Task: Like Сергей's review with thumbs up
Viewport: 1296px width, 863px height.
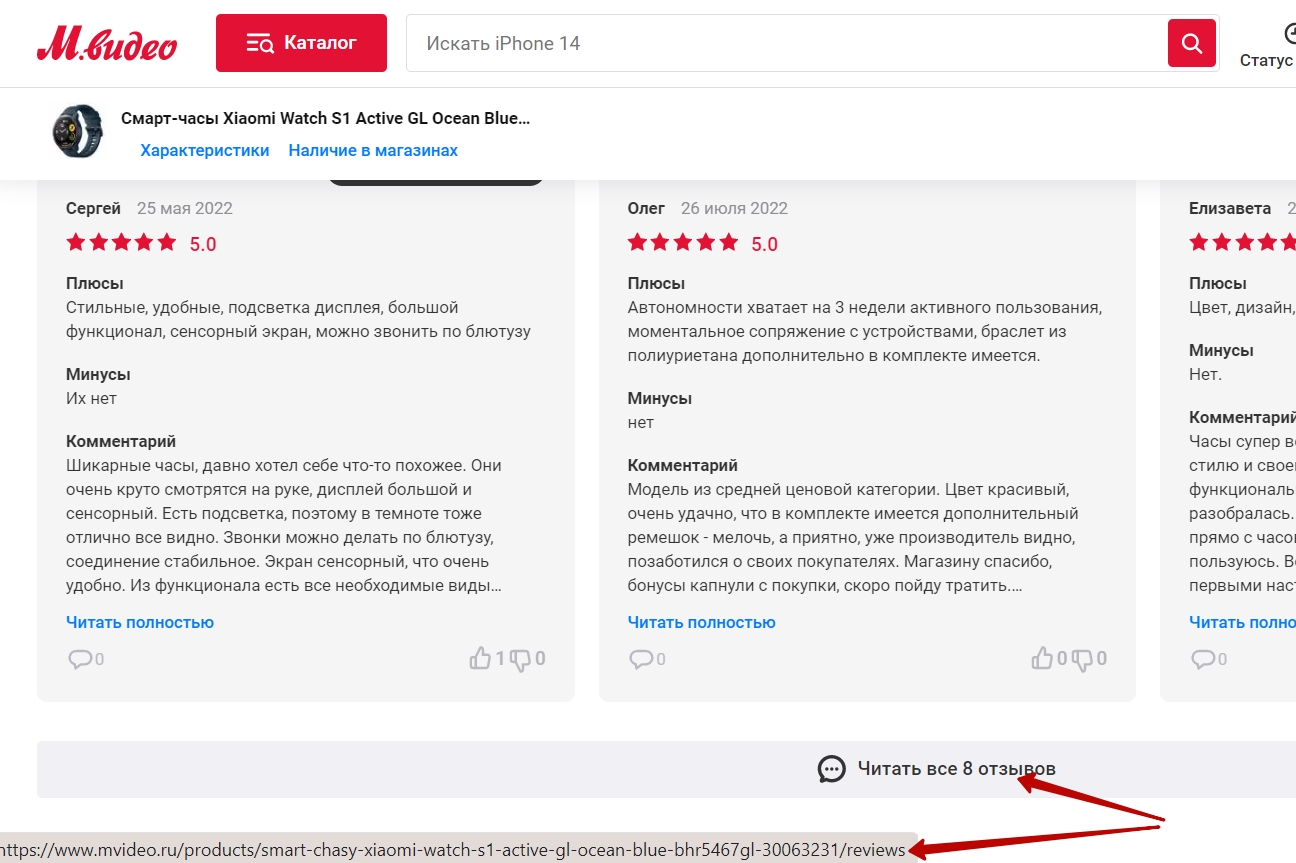Action: click(480, 658)
